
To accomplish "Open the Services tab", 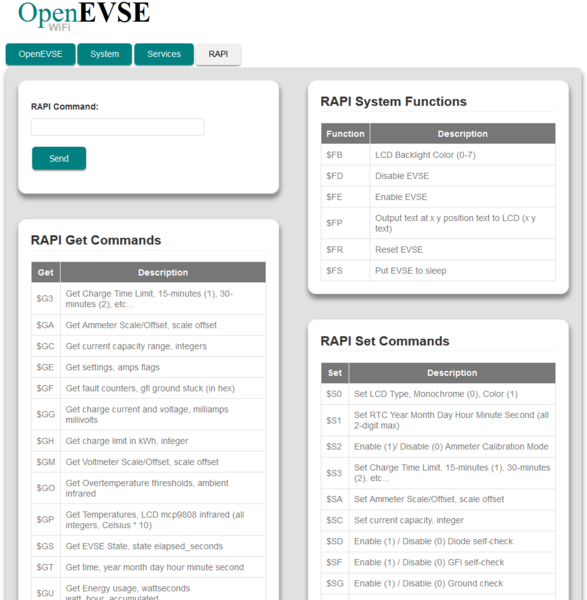I will (164, 54).
